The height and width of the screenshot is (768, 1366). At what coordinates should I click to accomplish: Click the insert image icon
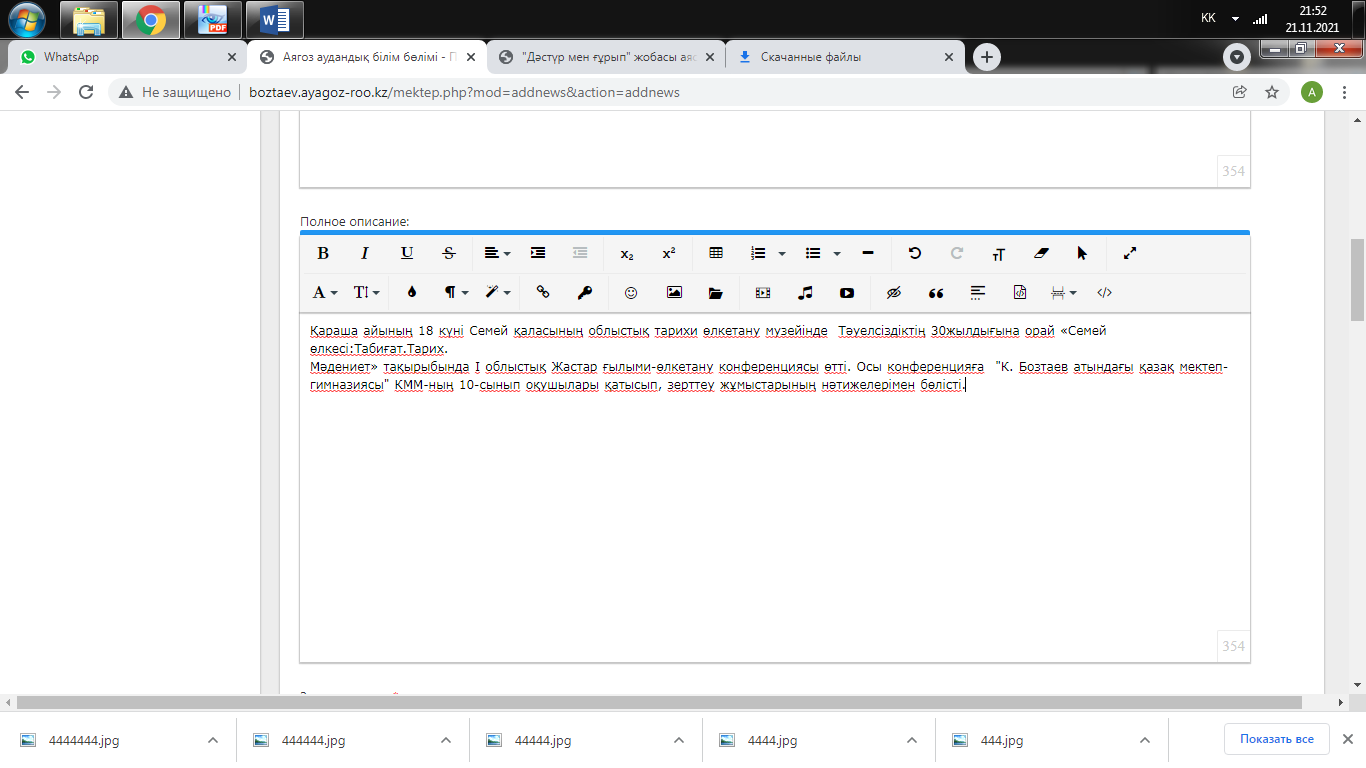674,293
